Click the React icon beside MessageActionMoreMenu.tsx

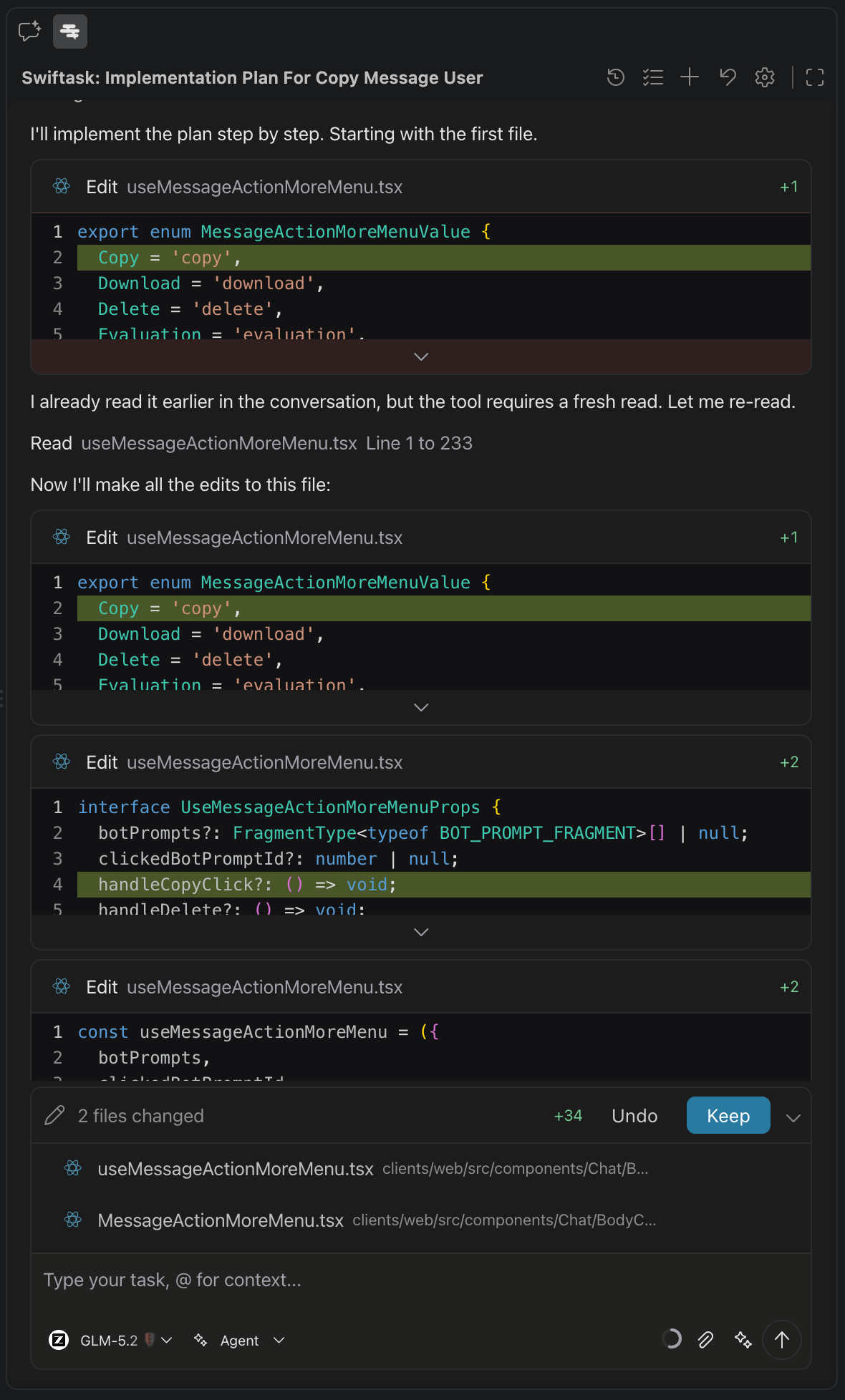click(x=73, y=1220)
